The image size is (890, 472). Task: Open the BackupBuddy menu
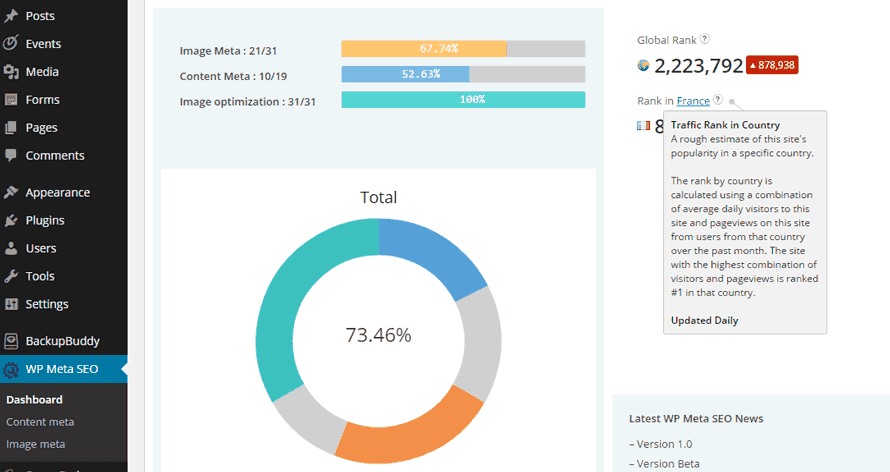pyautogui.click(x=64, y=341)
